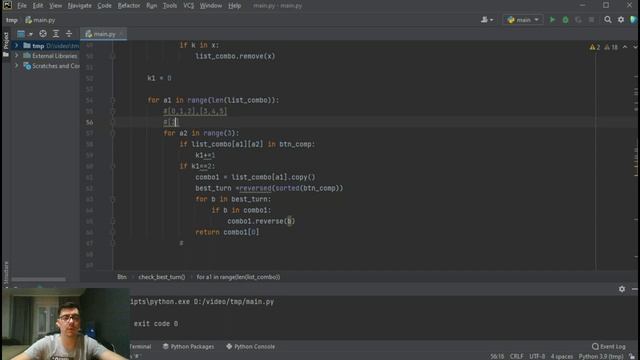Click main.py breadcrumb in navigation bar

click(x=40, y=20)
